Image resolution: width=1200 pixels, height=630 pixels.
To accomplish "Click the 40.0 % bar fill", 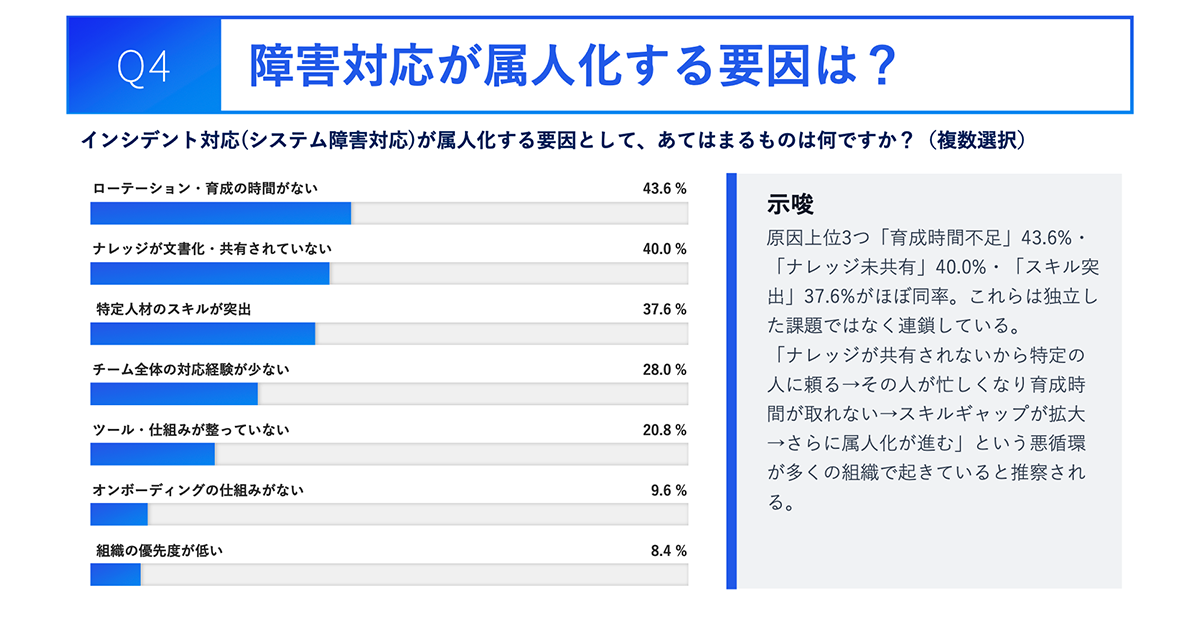I will point(210,274).
